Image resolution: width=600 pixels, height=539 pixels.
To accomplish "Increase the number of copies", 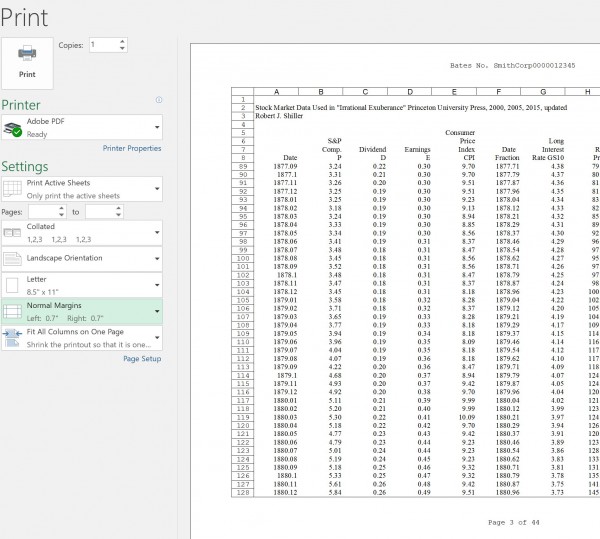I will (123, 41).
